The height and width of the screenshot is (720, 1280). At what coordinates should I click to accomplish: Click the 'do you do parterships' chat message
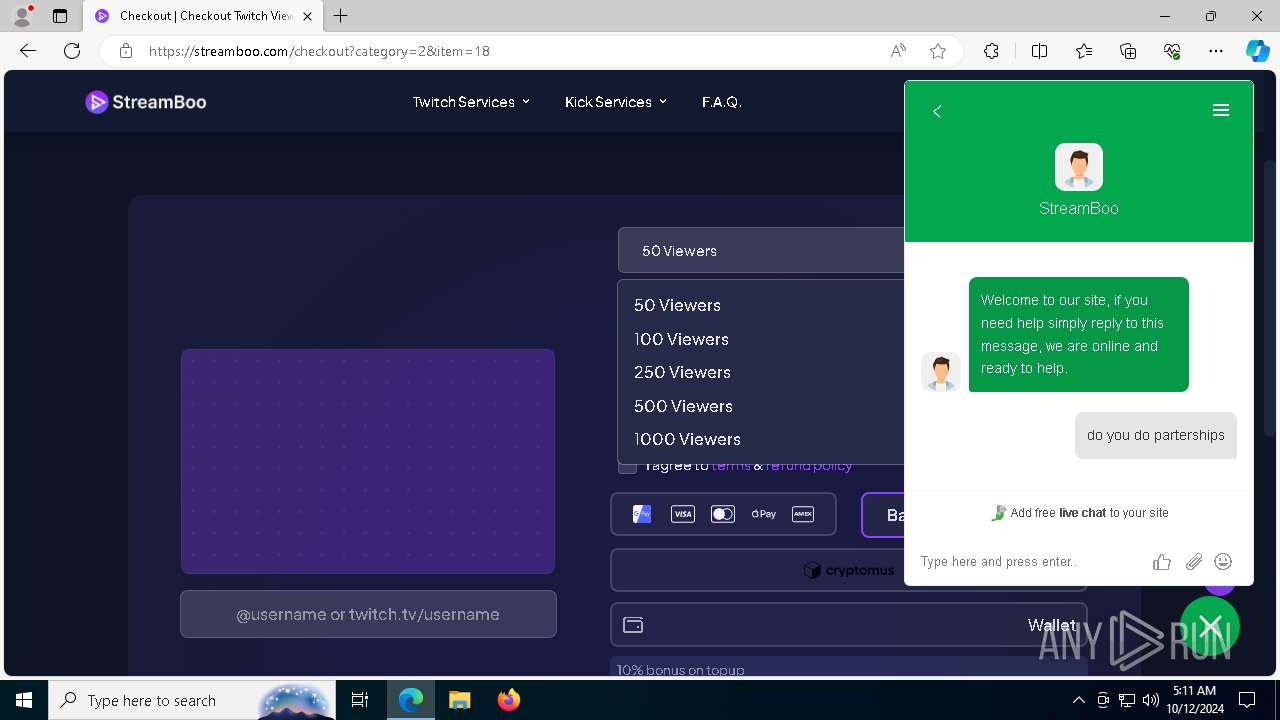pos(1156,435)
